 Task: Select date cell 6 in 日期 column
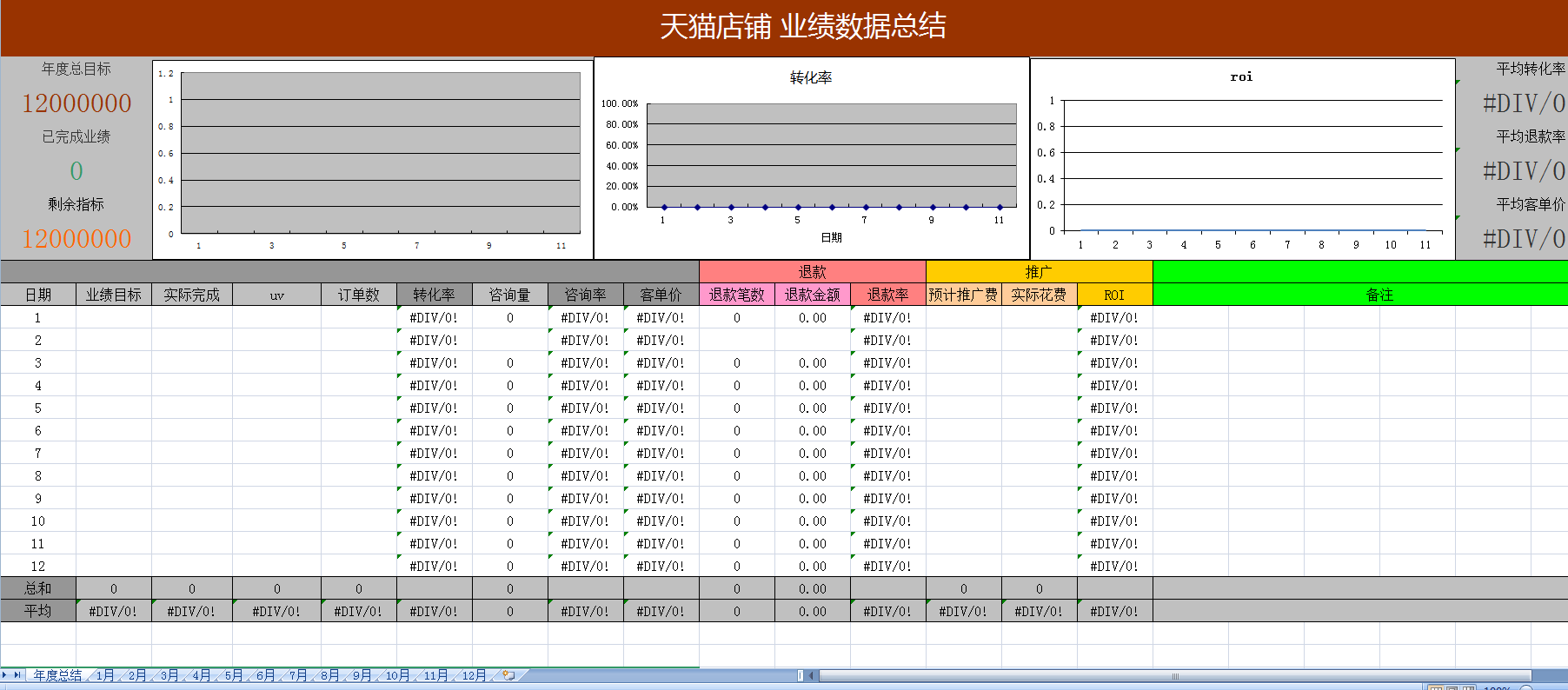coord(38,430)
